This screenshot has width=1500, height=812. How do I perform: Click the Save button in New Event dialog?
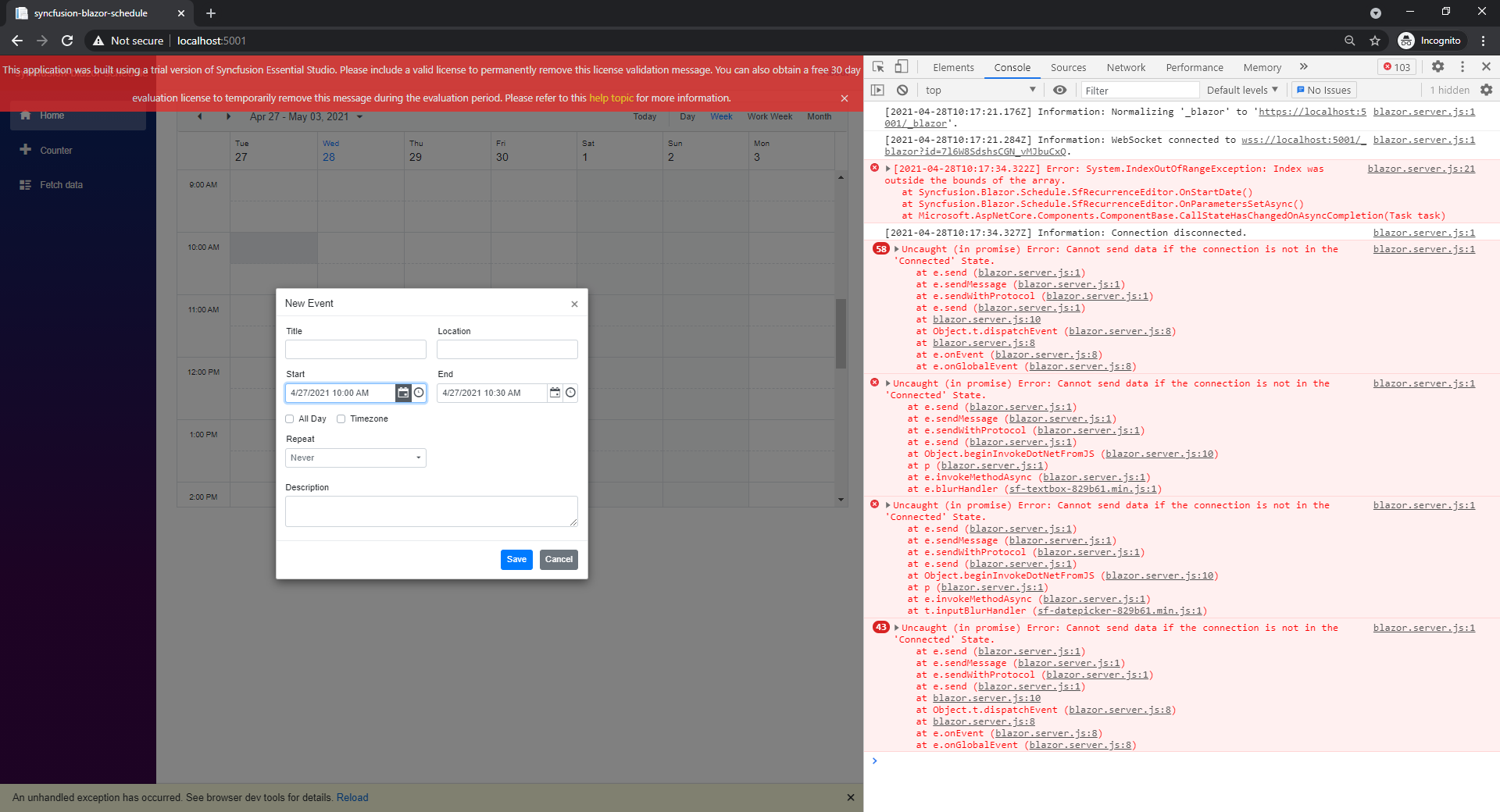click(516, 559)
